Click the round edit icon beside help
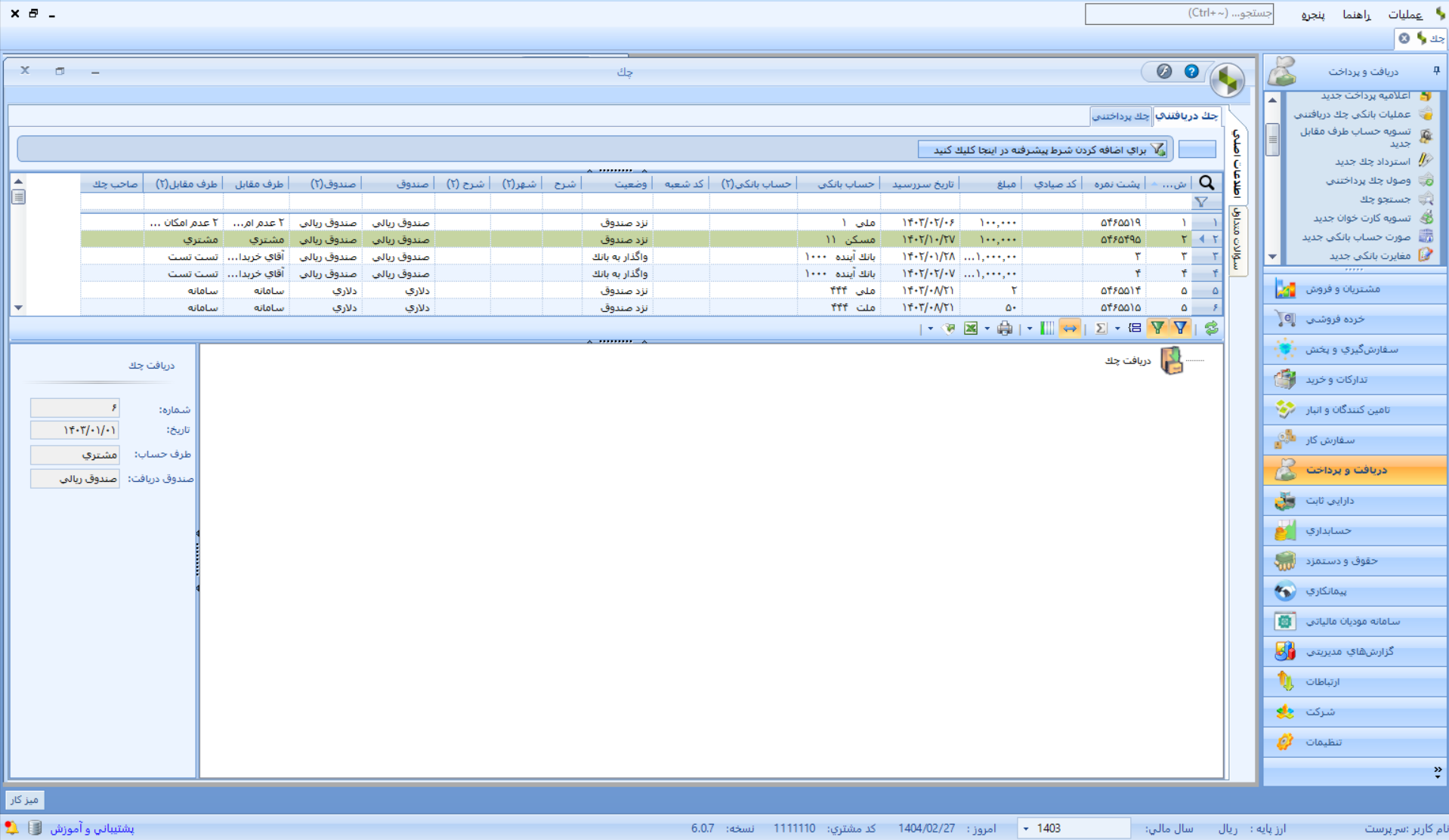The height and width of the screenshot is (840, 1449). click(1164, 71)
